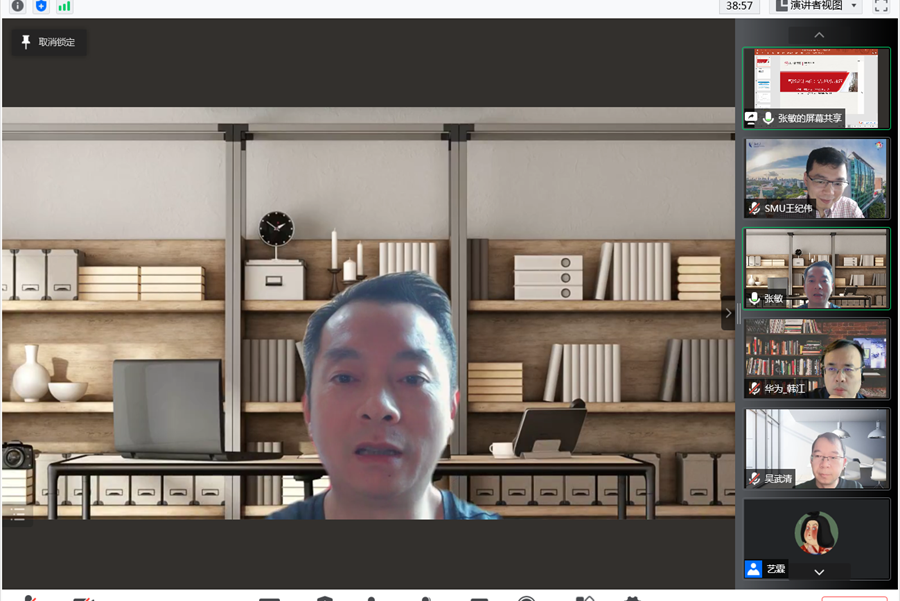
Task: Open the 演讲者视图 layout dropdown
Action: click(817, 6)
